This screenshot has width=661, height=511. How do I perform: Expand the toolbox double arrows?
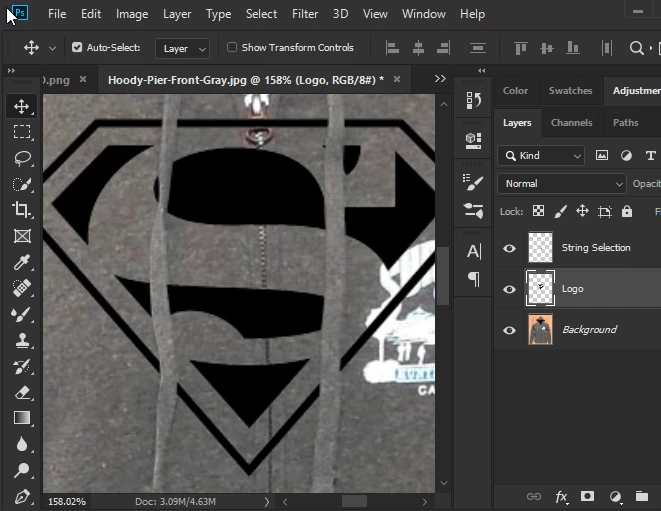point(11,70)
